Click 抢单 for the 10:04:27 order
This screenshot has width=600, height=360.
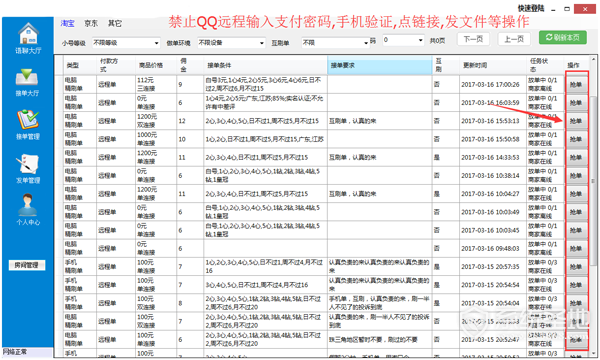[576, 194]
